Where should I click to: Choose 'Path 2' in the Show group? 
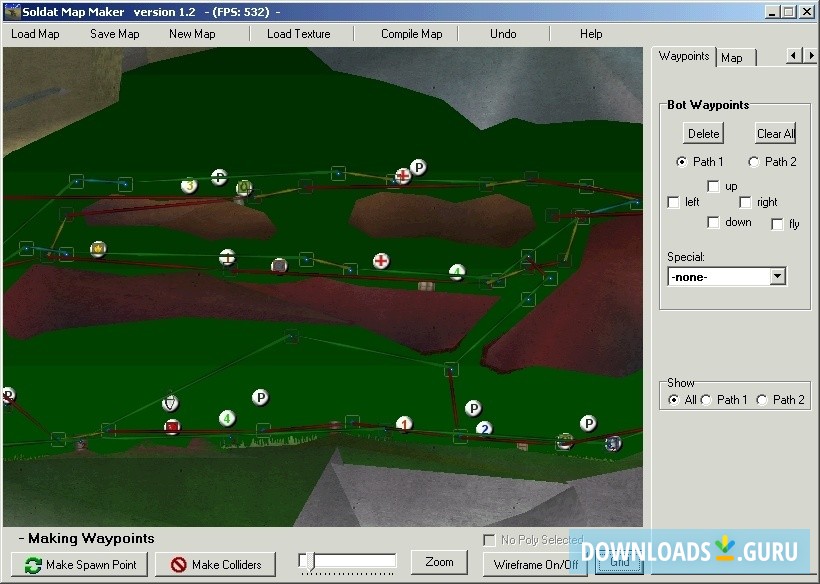(762, 400)
